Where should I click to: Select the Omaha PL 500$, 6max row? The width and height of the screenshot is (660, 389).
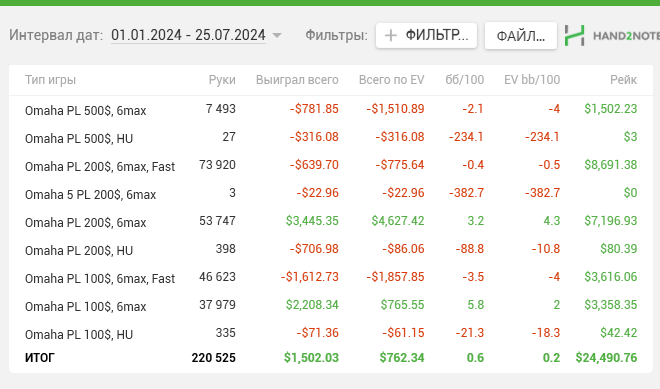331,109
